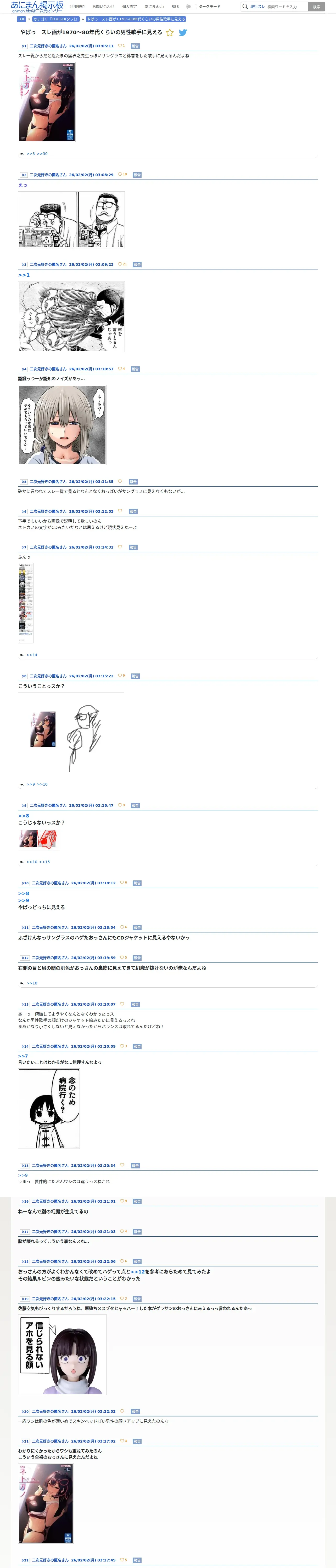This screenshot has width=336, height=1568.
Task: Click the 報告 button on post 4
Action: [x=135, y=369]
